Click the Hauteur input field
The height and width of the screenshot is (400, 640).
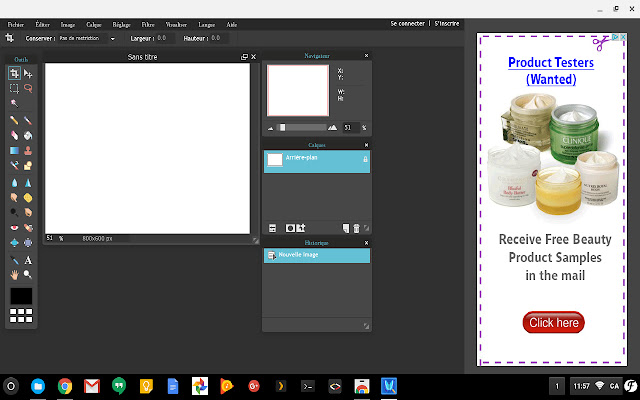click(x=219, y=38)
